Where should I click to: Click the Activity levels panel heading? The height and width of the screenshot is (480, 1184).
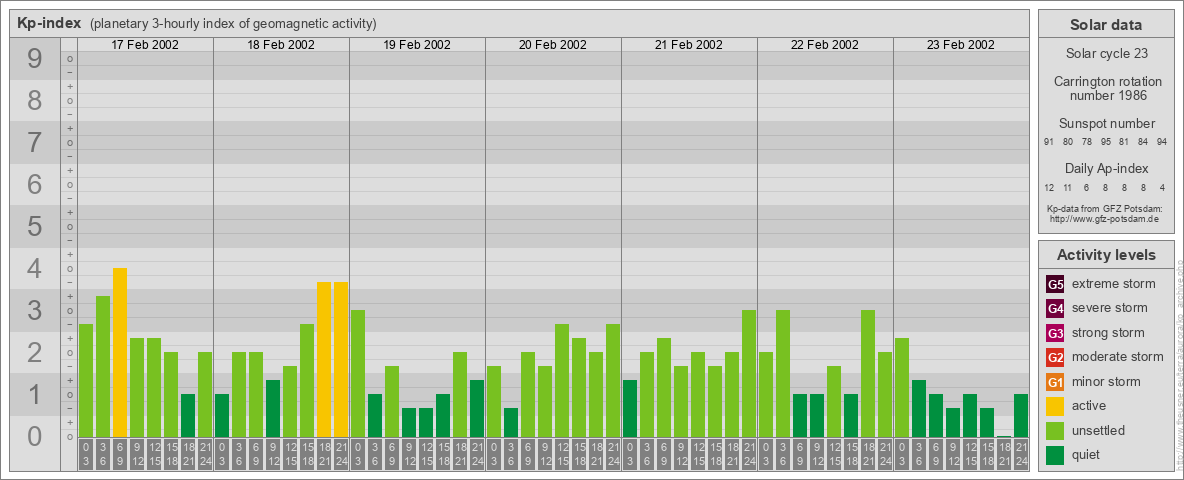tap(1106, 255)
